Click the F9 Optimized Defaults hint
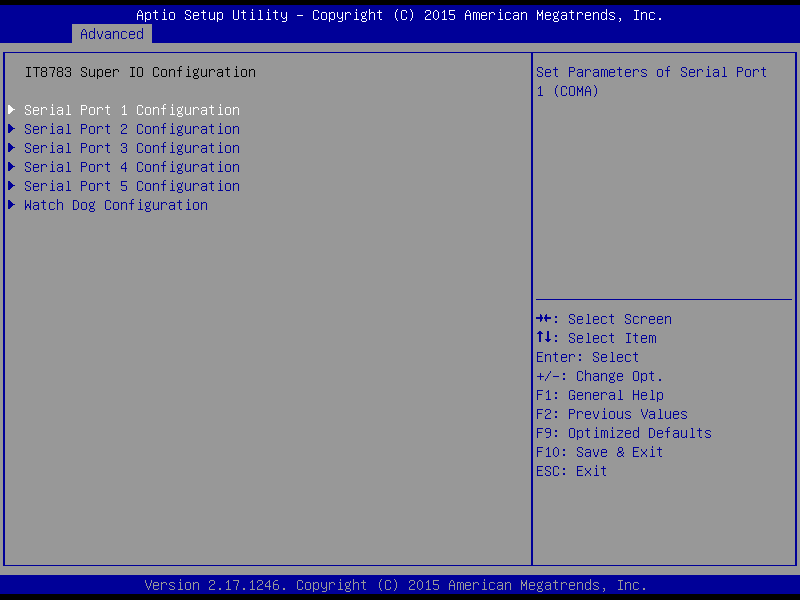This screenshot has height=600, width=800. click(x=623, y=433)
